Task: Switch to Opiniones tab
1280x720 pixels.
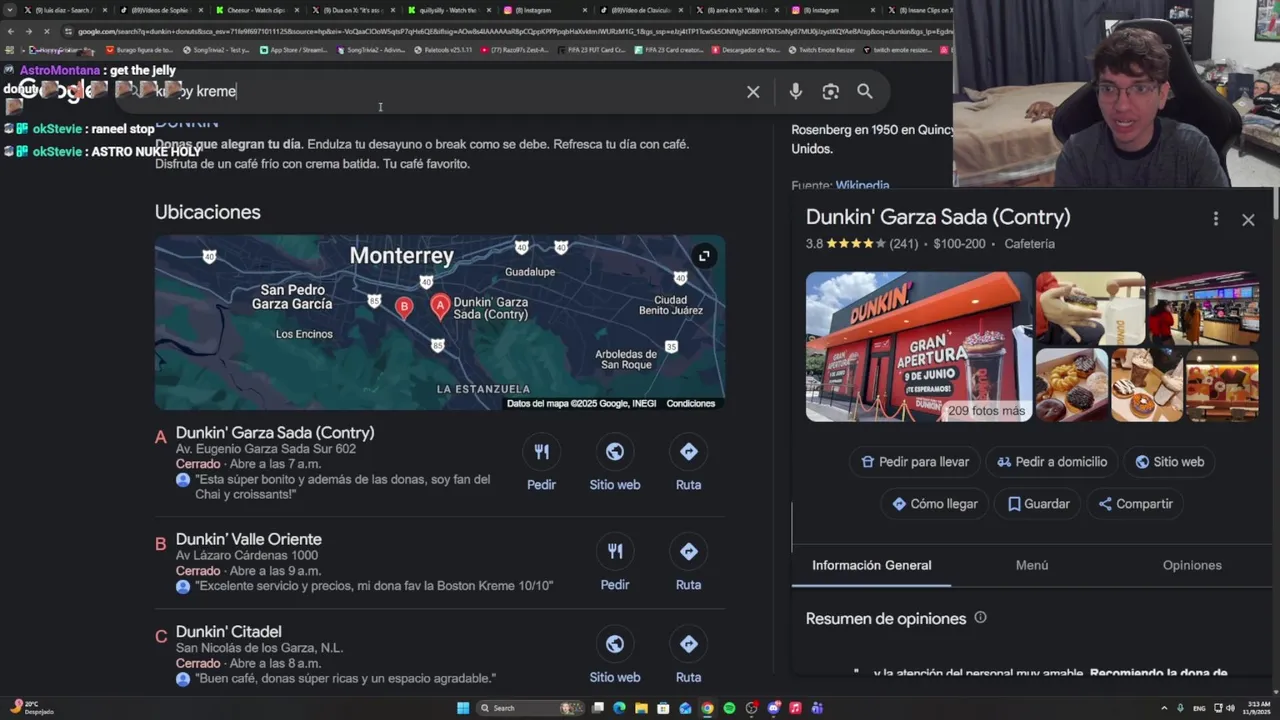Action: 1192,565
